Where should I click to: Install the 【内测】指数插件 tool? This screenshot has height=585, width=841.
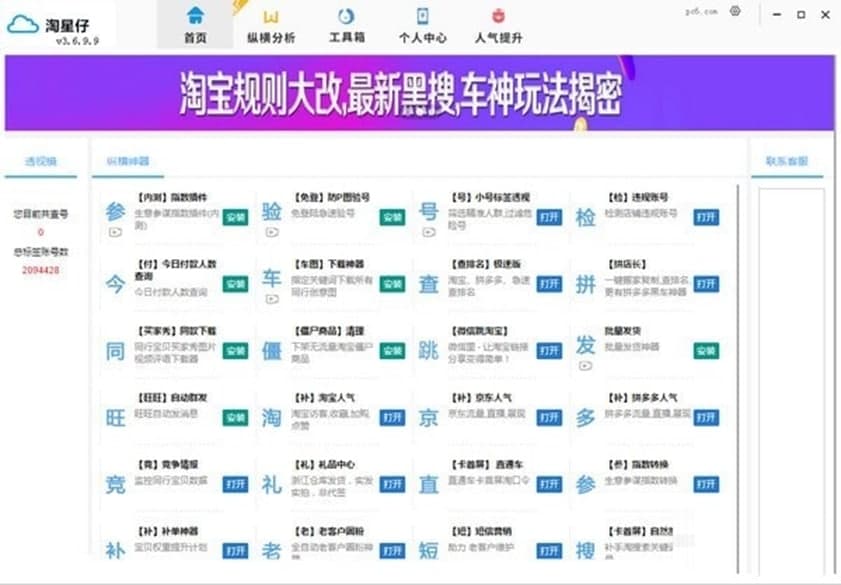click(x=235, y=217)
